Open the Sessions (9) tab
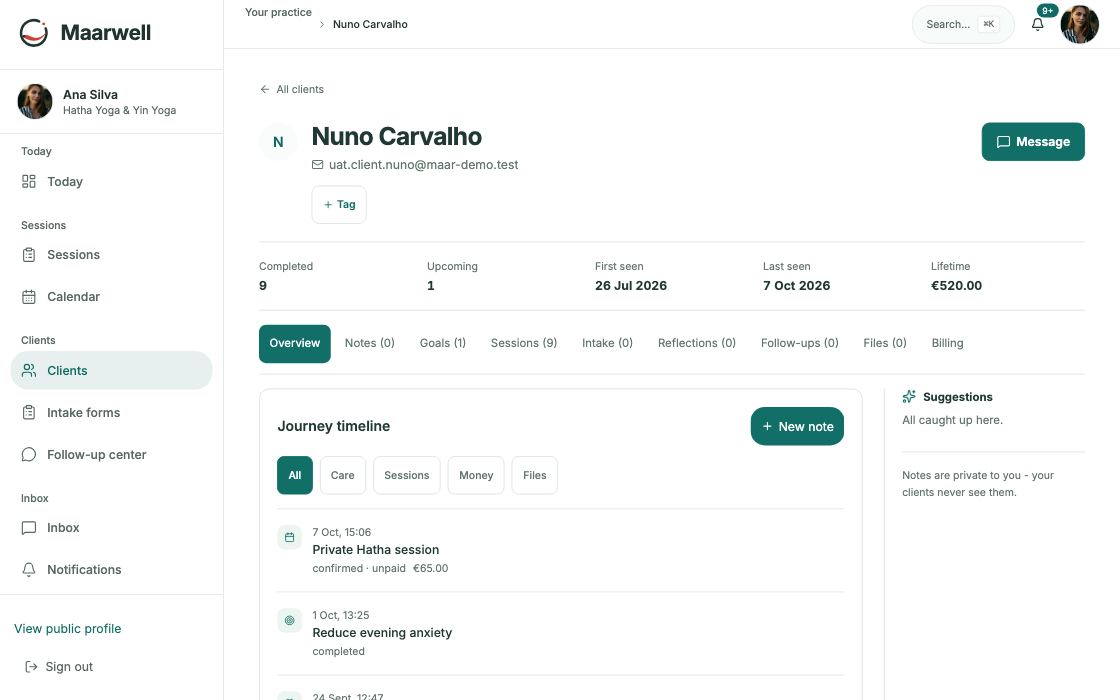The width and height of the screenshot is (1120, 700). click(524, 344)
